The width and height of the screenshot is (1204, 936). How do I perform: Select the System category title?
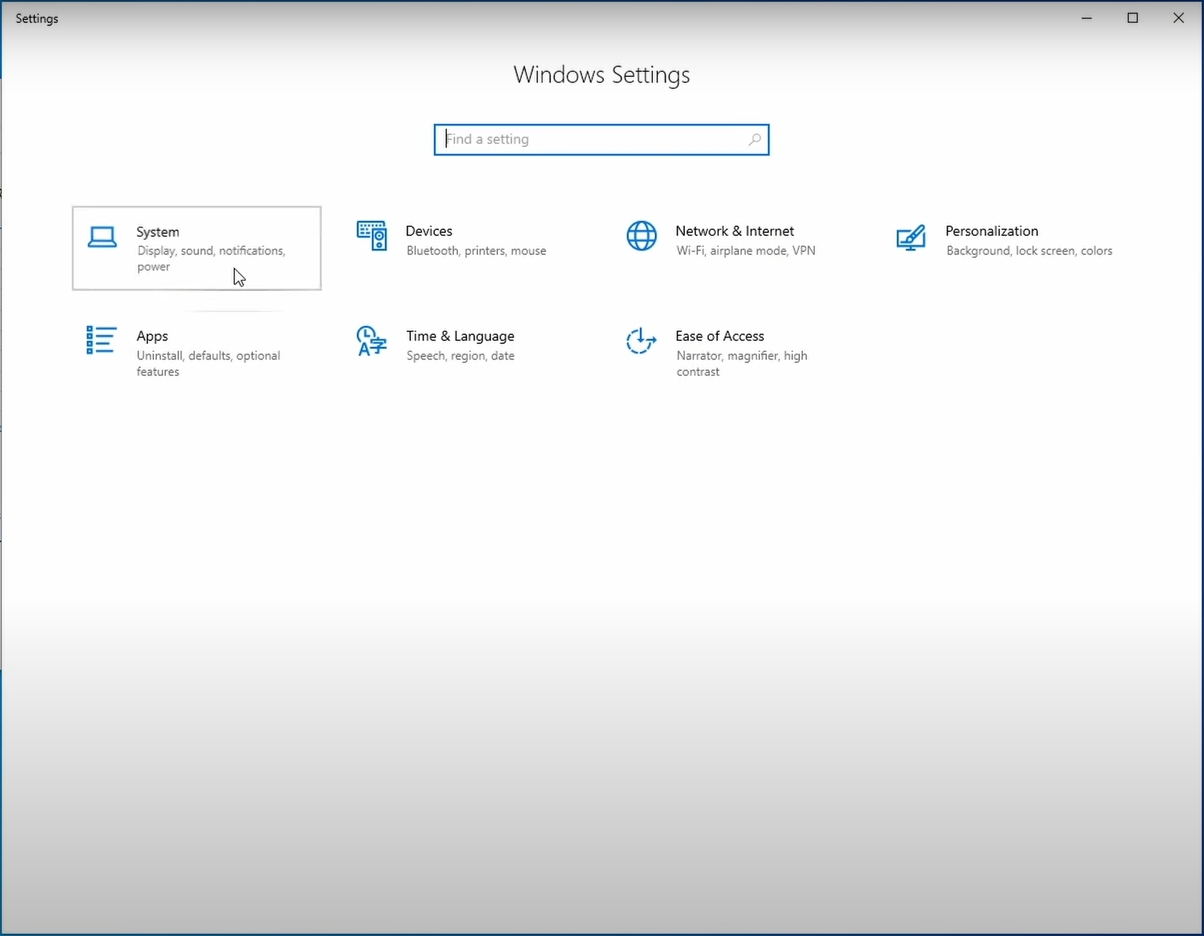(x=158, y=232)
